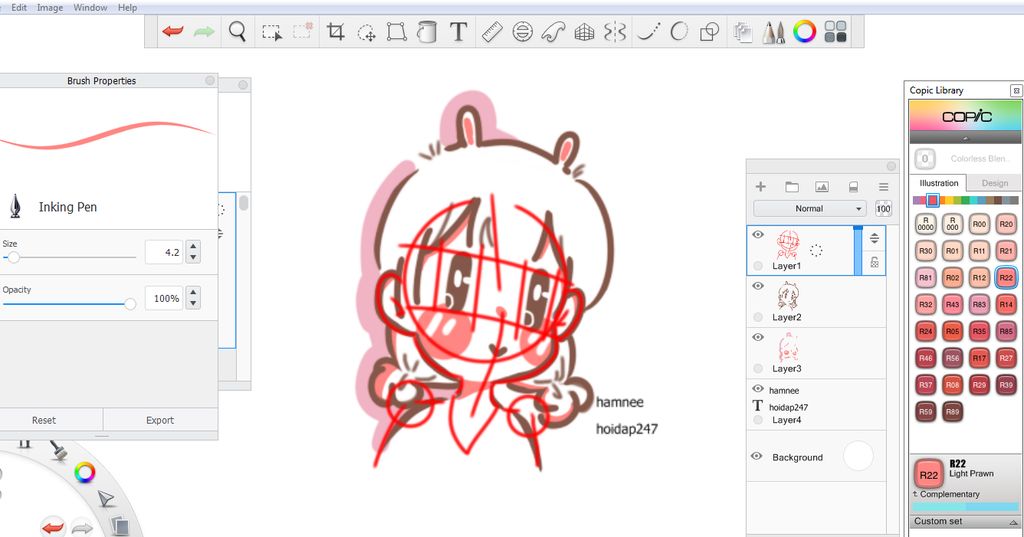Hide Layer1 with its eye icon
The height and width of the screenshot is (537, 1024).
click(758, 235)
